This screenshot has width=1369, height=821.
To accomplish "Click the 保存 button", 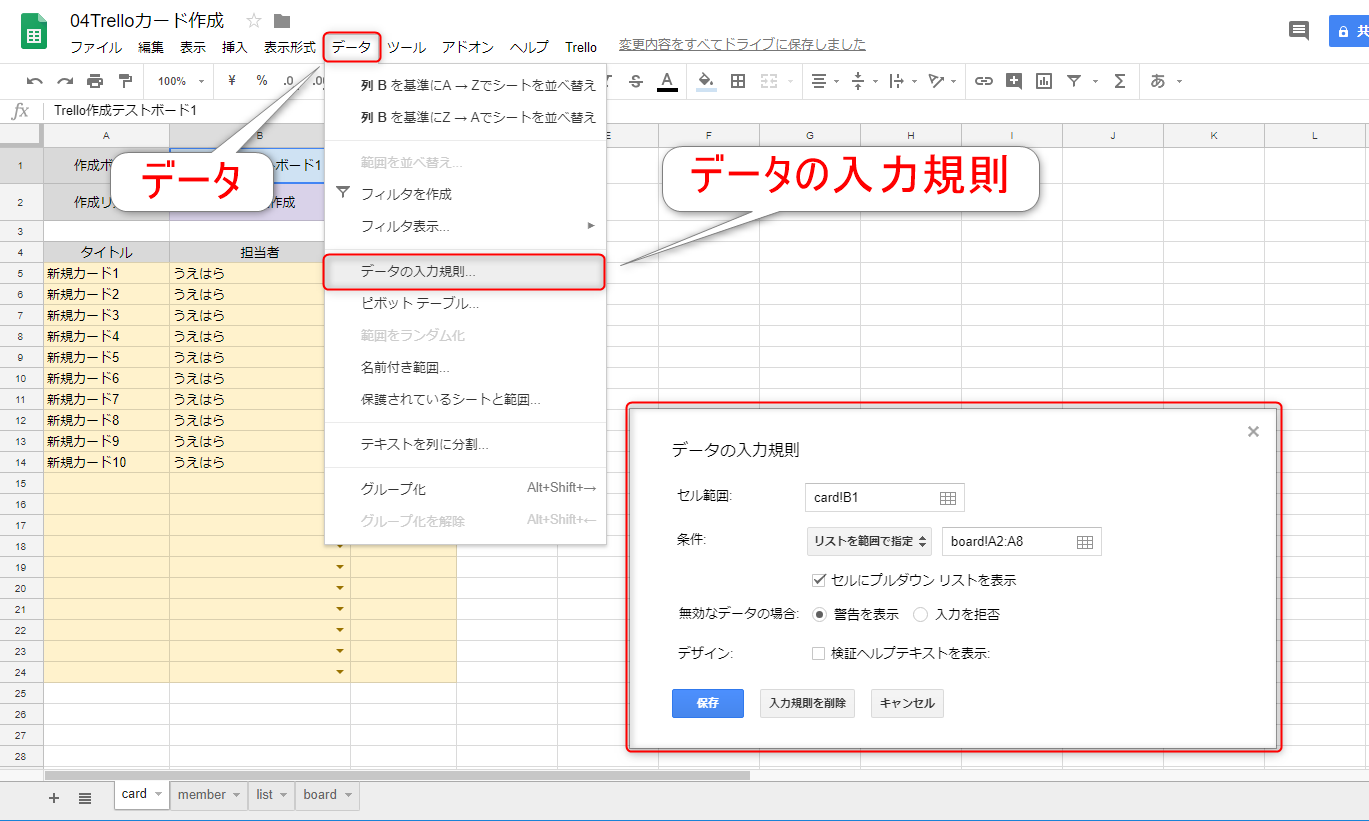I will pyautogui.click(x=708, y=703).
